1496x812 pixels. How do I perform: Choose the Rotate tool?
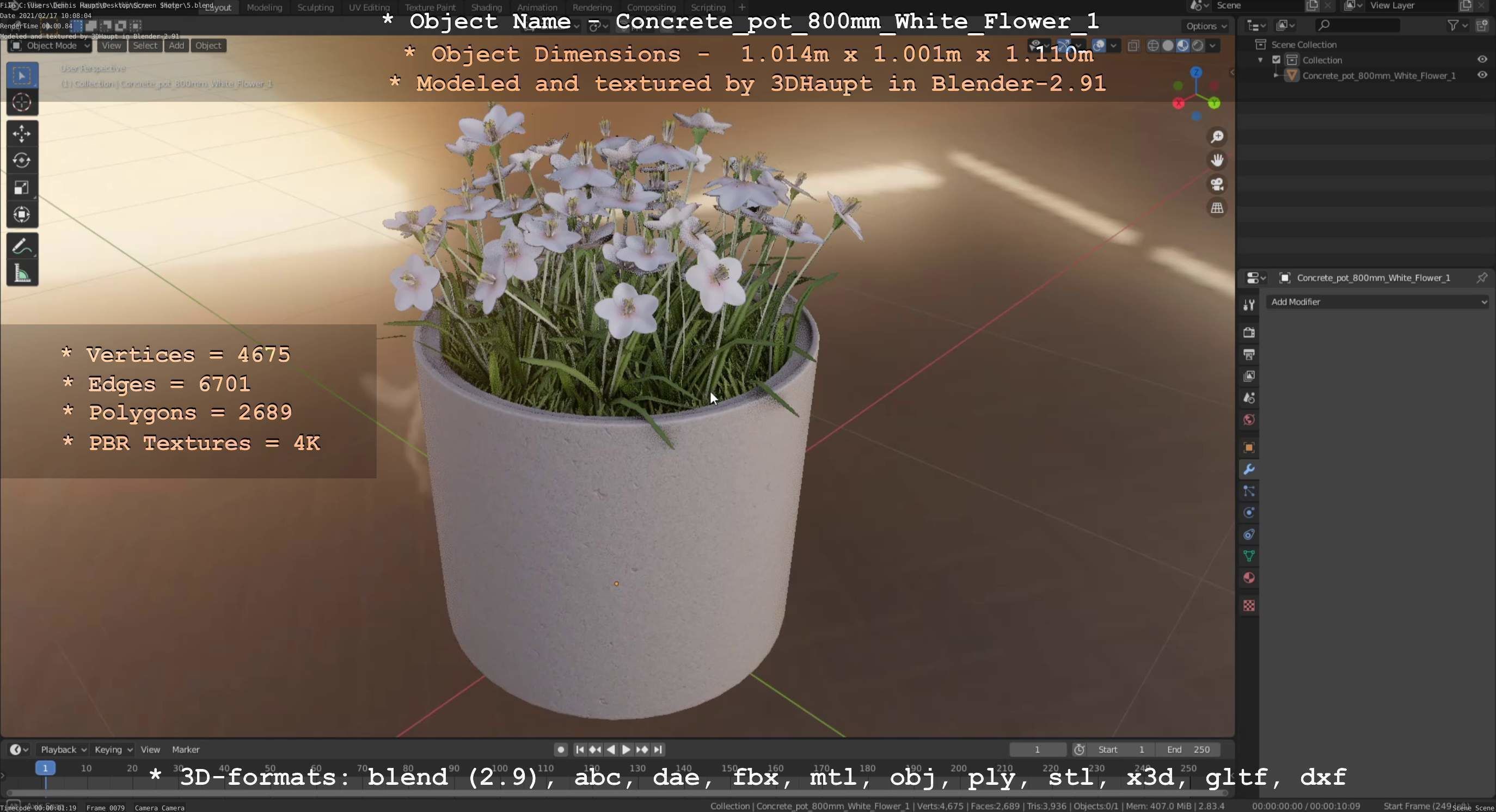pyautogui.click(x=22, y=160)
